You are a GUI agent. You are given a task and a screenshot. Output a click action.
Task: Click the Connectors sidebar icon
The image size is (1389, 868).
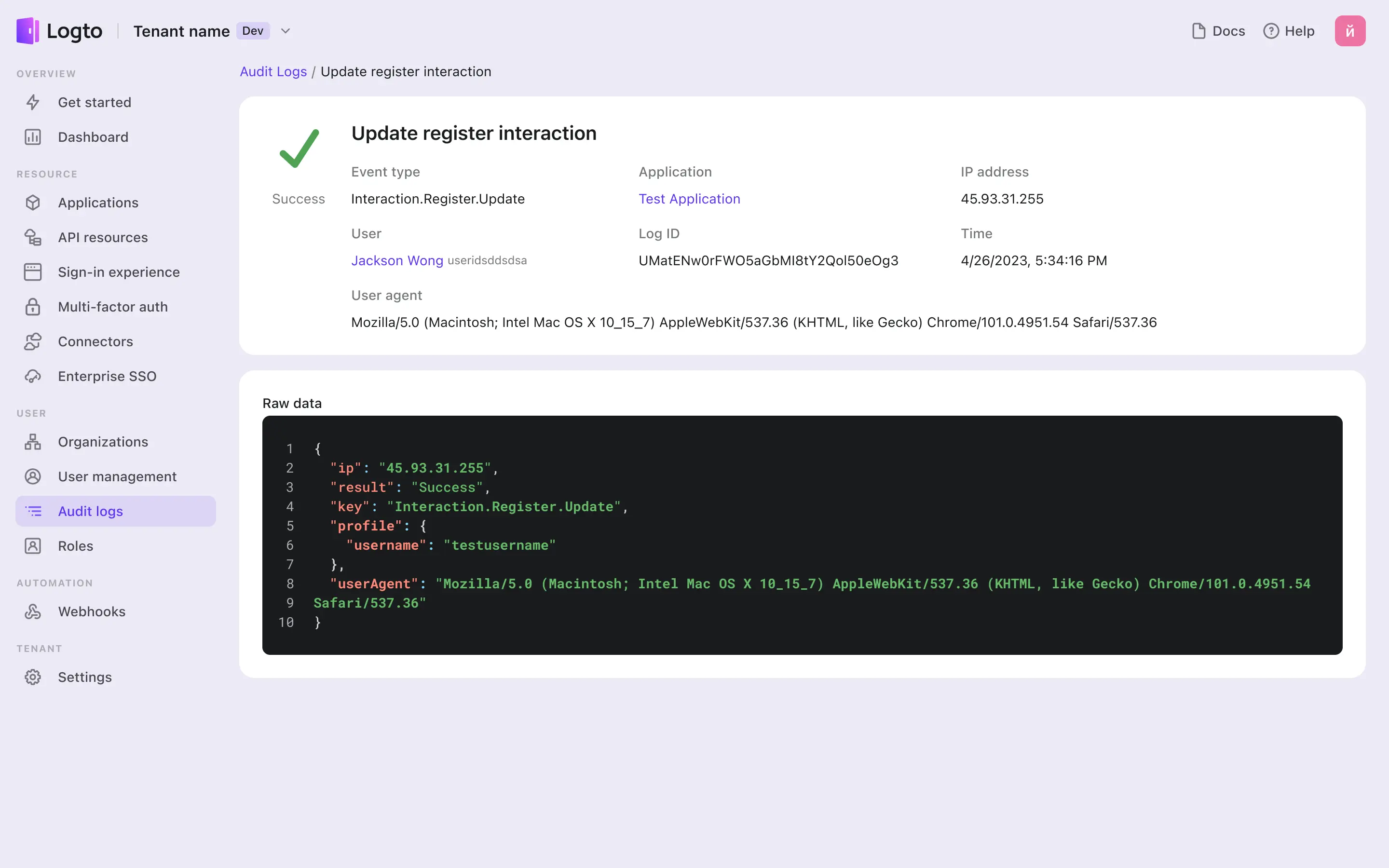click(x=33, y=341)
